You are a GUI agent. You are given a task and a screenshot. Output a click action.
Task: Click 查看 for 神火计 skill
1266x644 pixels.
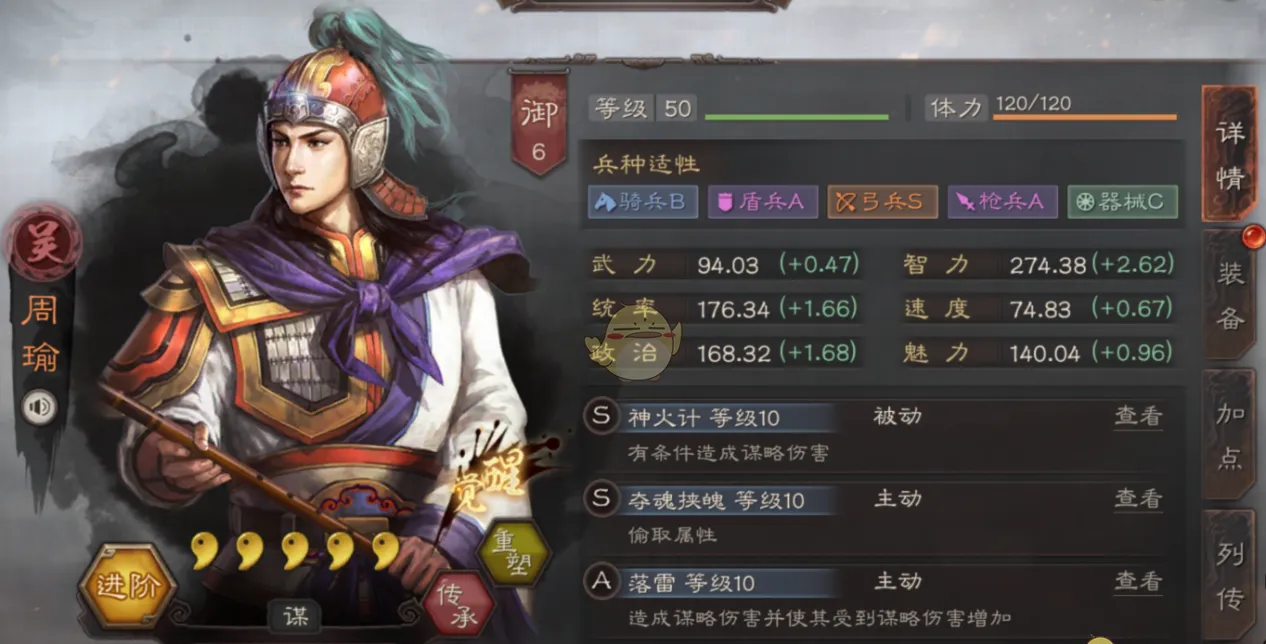pyautogui.click(x=1138, y=416)
